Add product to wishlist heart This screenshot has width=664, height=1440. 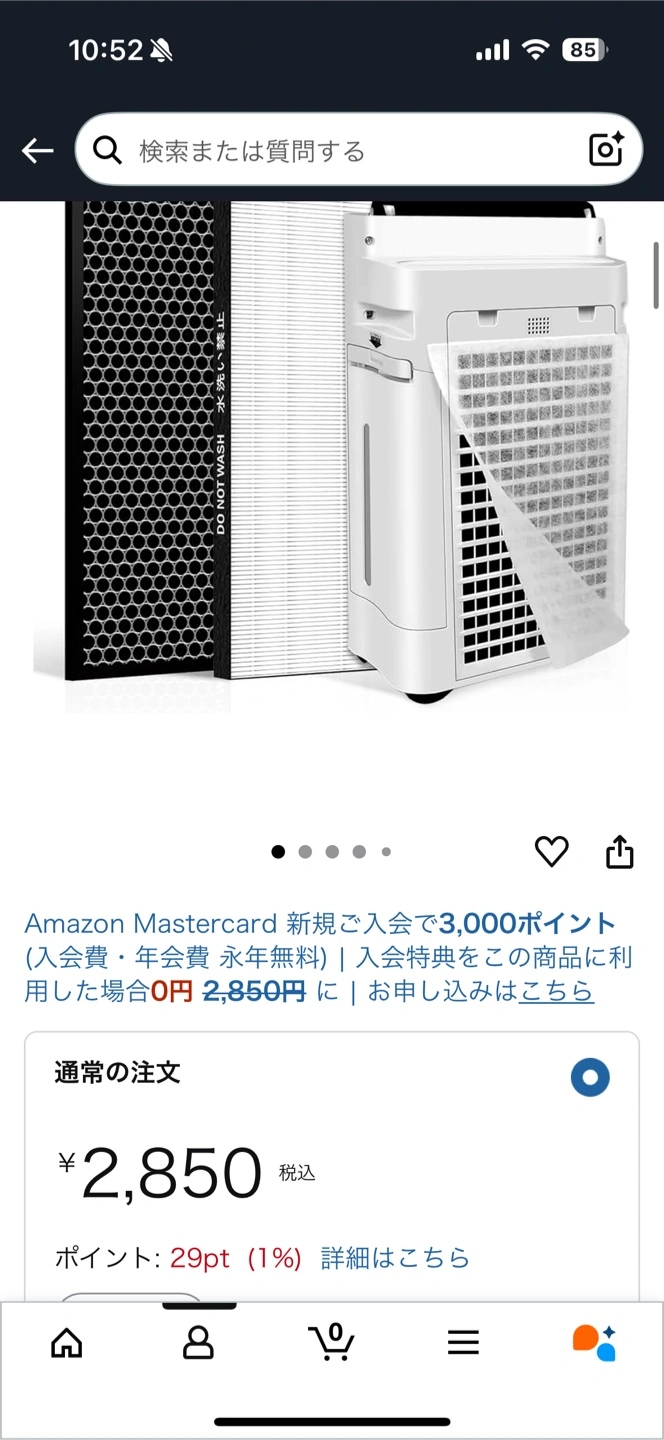(x=551, y=852)
